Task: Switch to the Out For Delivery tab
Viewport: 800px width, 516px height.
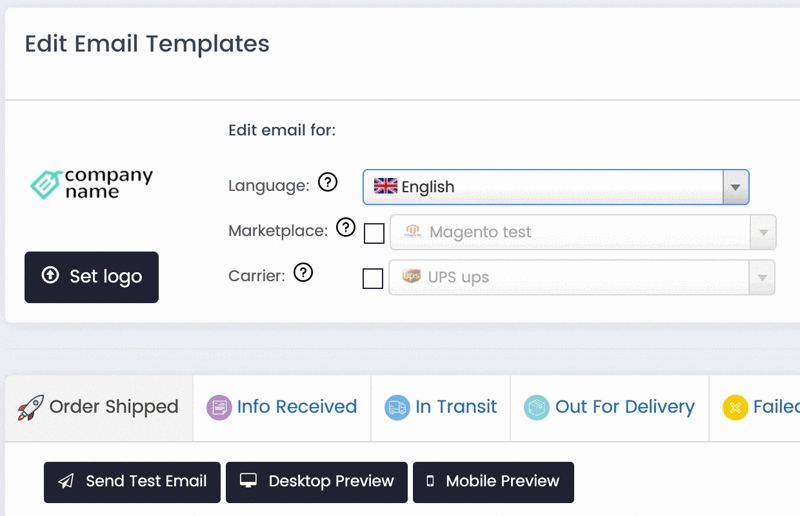Action: 624,407
